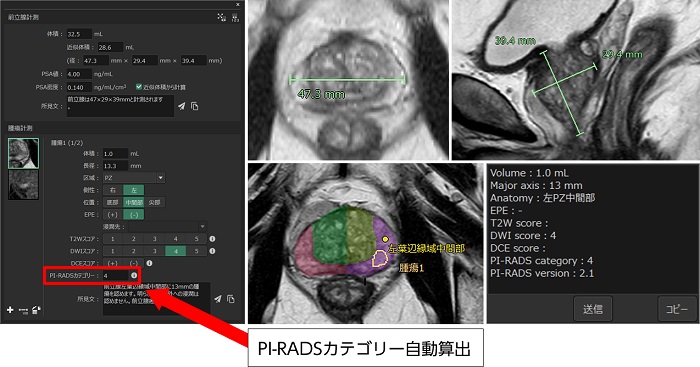Open the 浸潤先 dropdown
Viewport: 700px width, 367px height.
[x=168, y=227]
